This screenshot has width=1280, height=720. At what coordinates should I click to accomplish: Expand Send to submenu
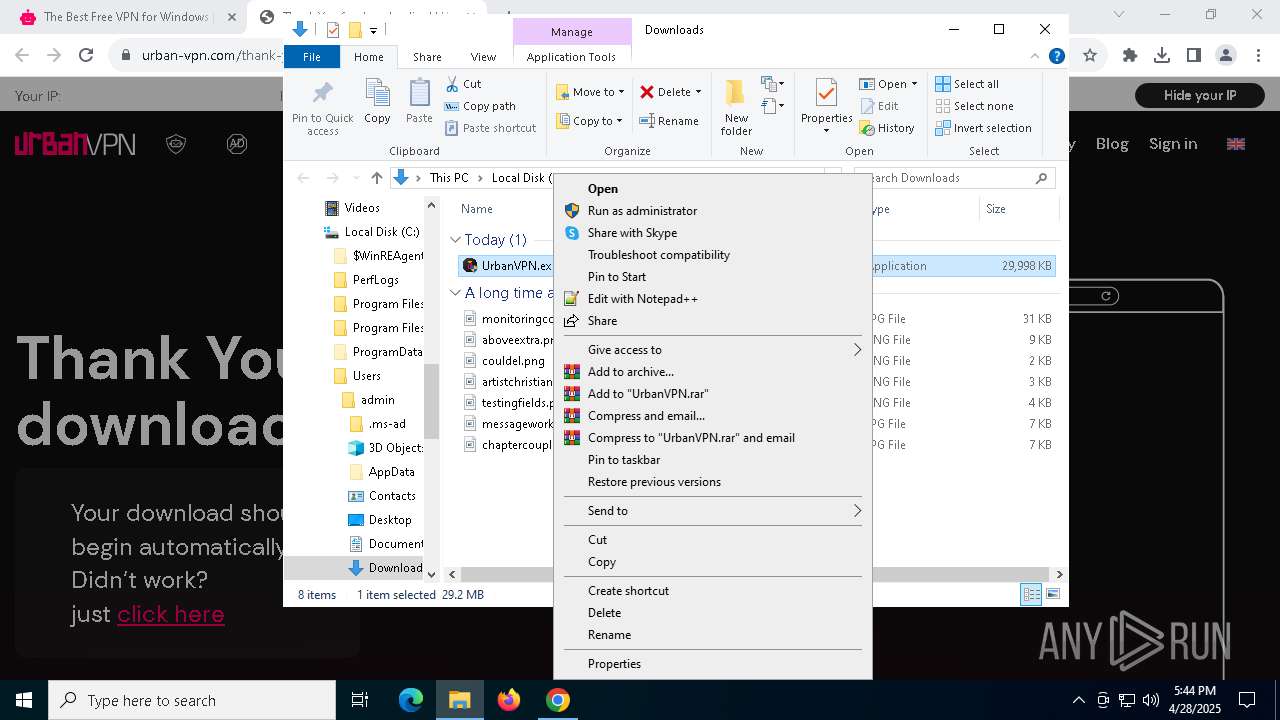point(712,511)
